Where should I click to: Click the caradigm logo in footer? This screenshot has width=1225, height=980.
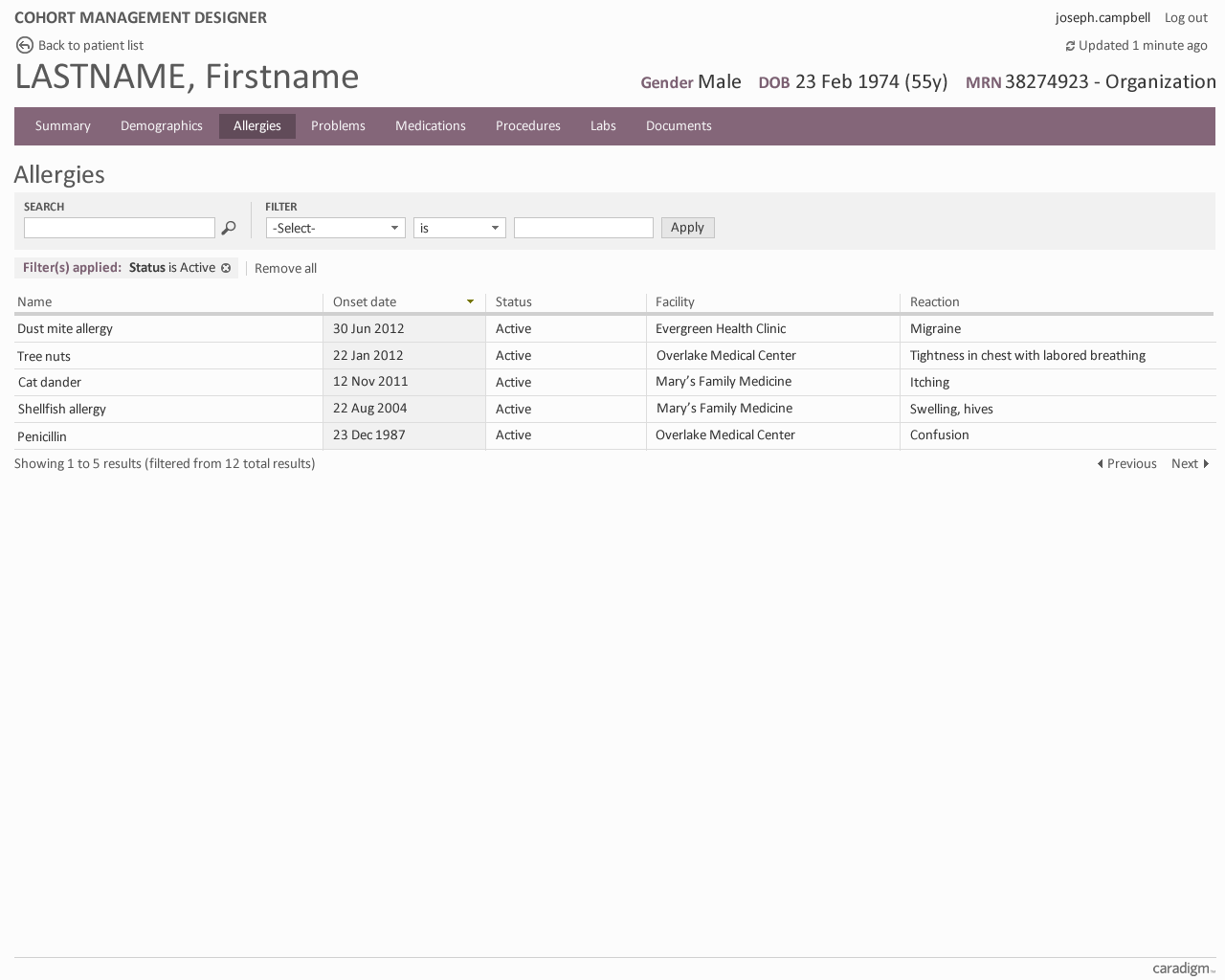(x=1184, y=969)
